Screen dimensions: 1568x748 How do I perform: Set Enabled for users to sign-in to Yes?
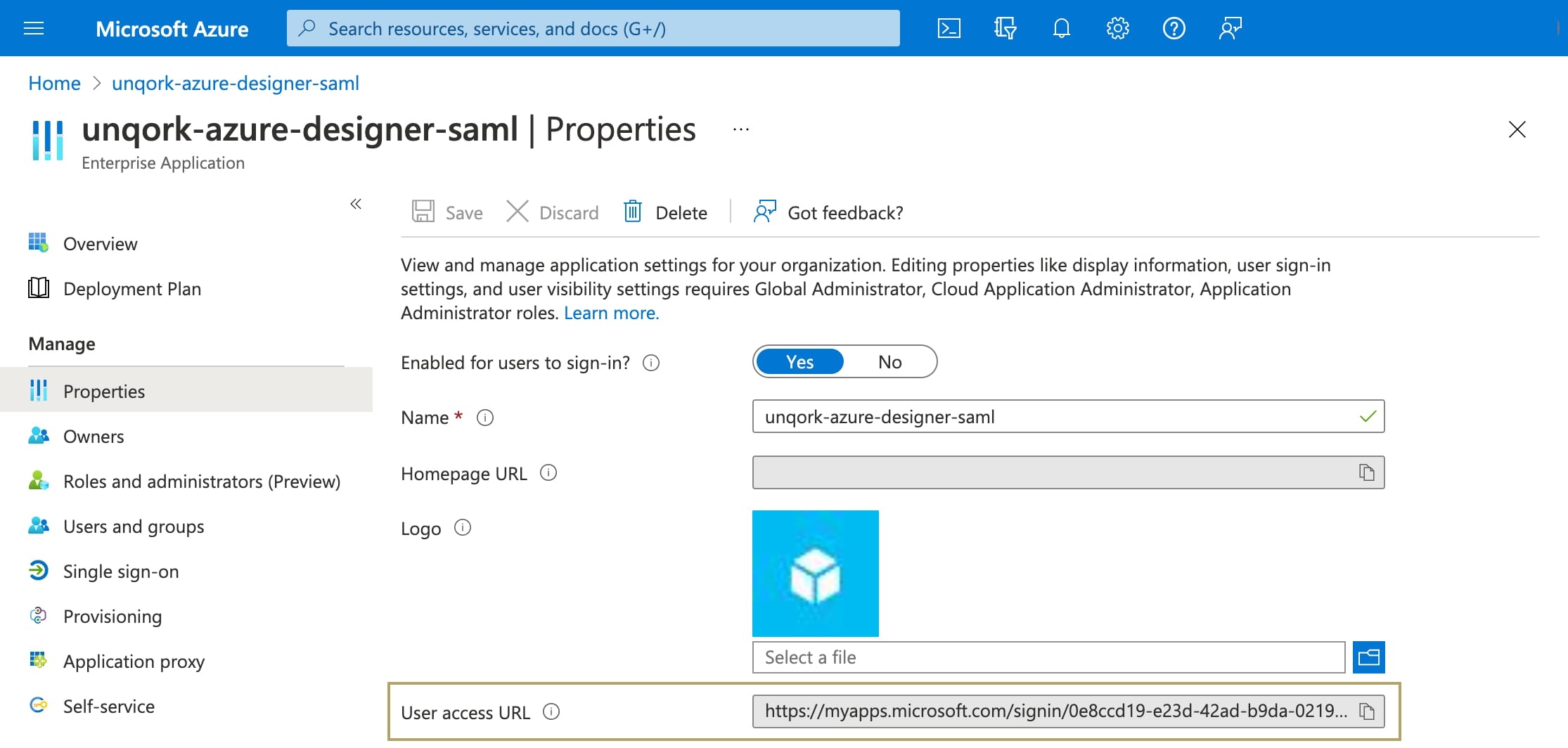pyautogui.click(x=799, y=361)
